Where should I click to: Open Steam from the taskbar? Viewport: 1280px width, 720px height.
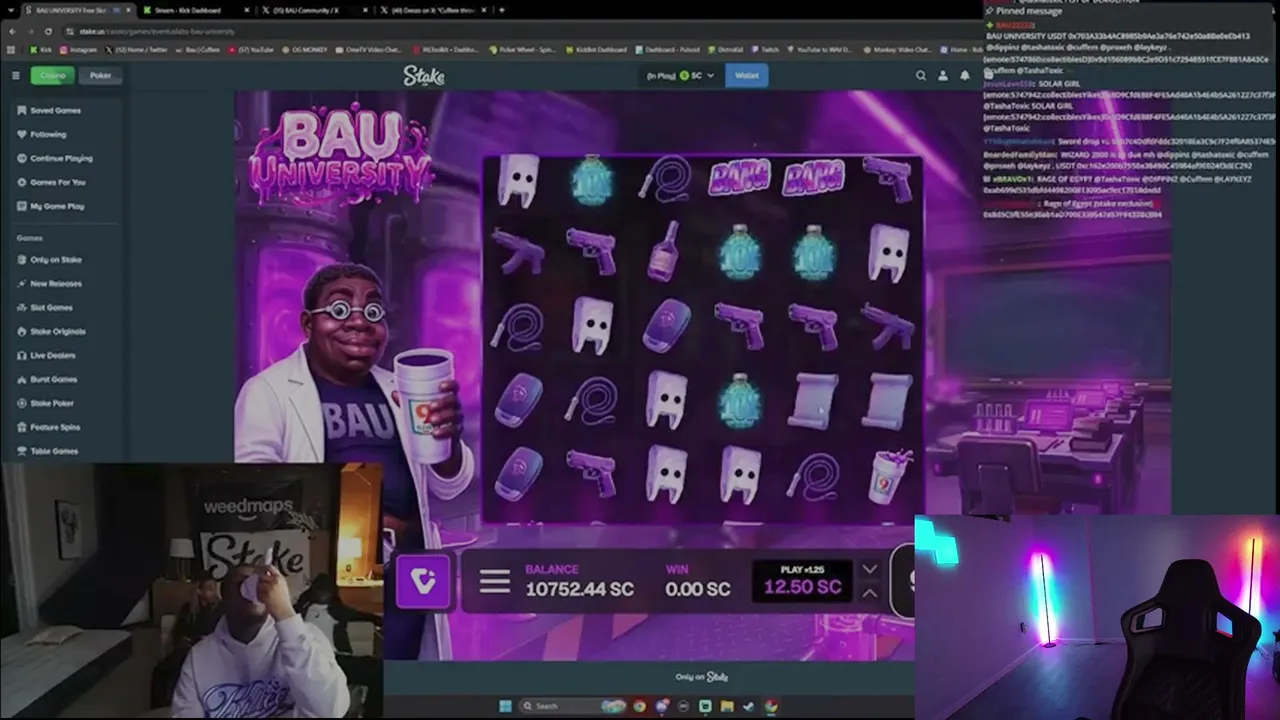749,706
